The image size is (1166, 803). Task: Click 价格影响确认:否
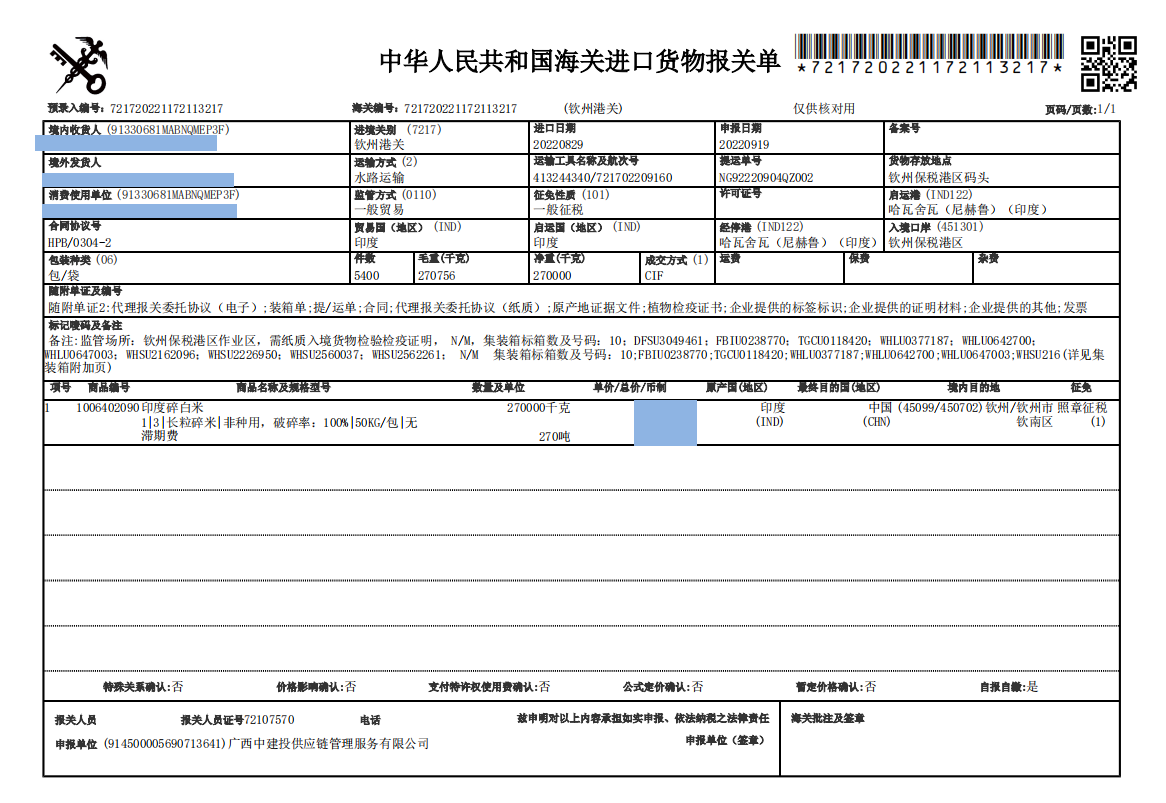coord(316,687)
